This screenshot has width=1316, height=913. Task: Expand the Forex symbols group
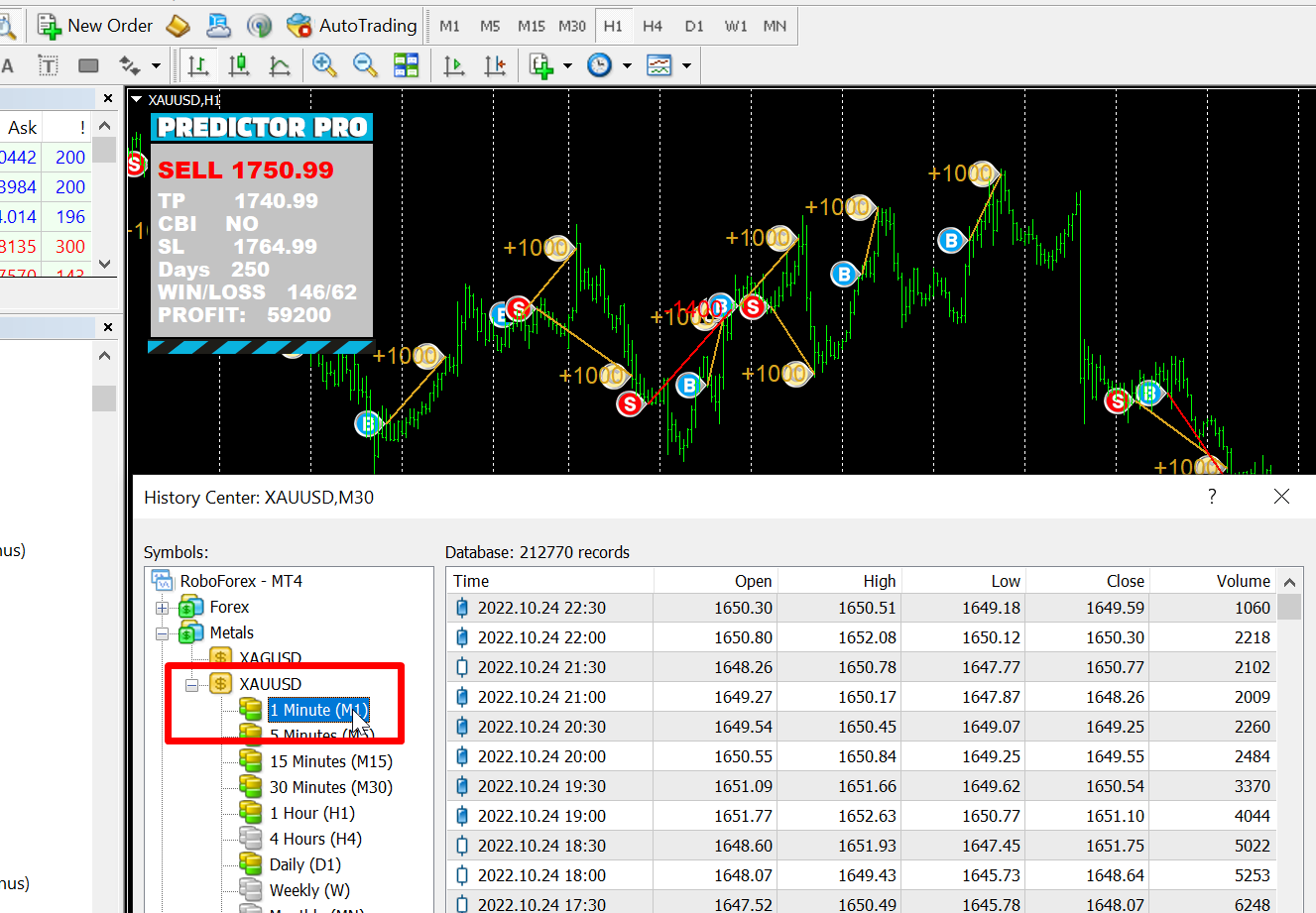163,608
